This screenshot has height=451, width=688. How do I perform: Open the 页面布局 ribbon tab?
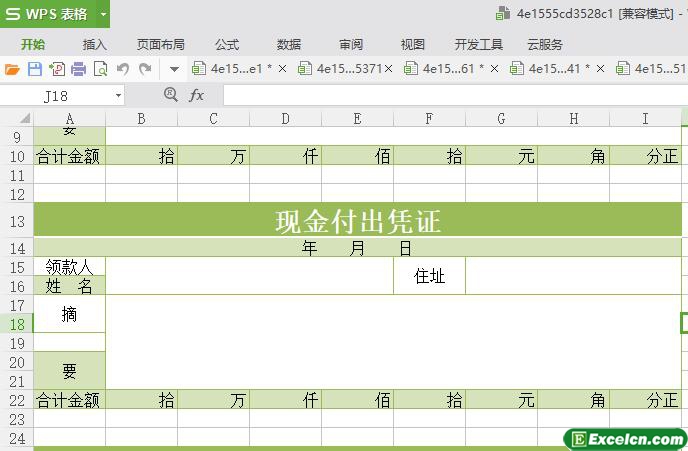click(x=160, y=44)
